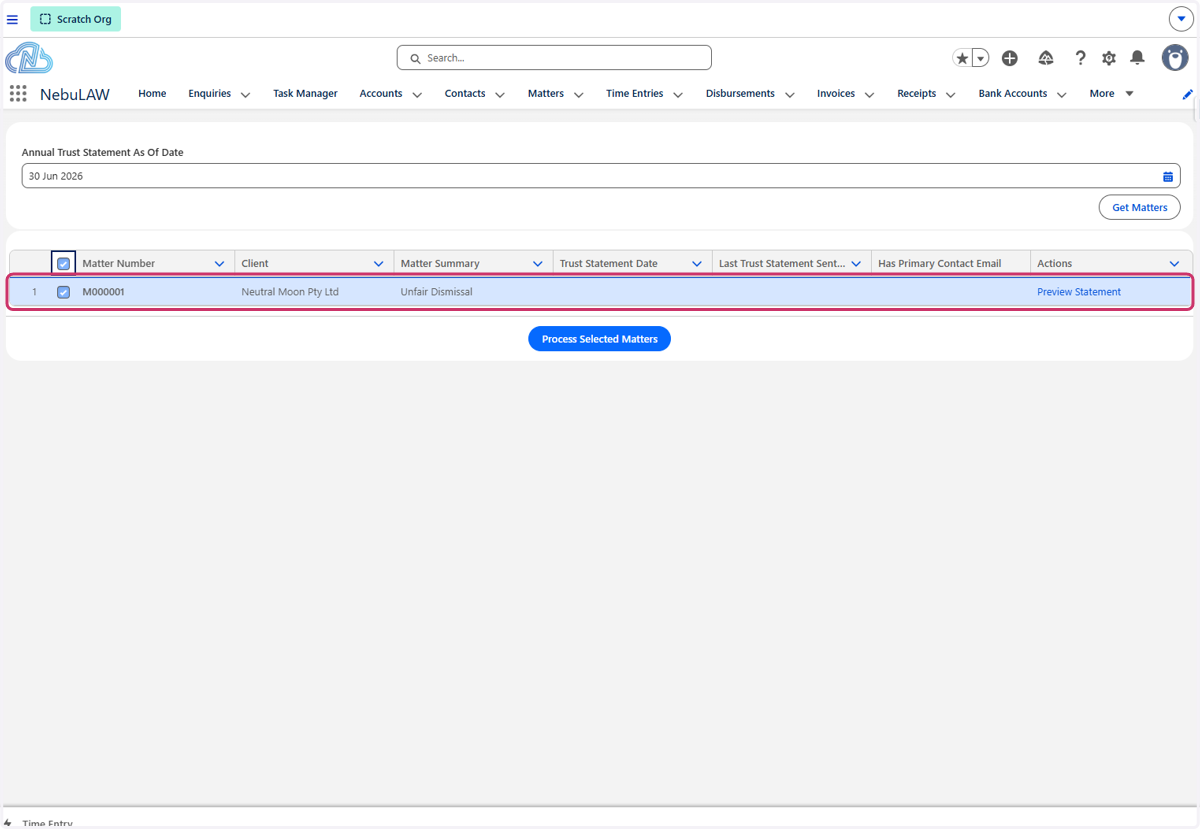Open the Setup gear icon

pyautogui.click(x=1109, y=58)
